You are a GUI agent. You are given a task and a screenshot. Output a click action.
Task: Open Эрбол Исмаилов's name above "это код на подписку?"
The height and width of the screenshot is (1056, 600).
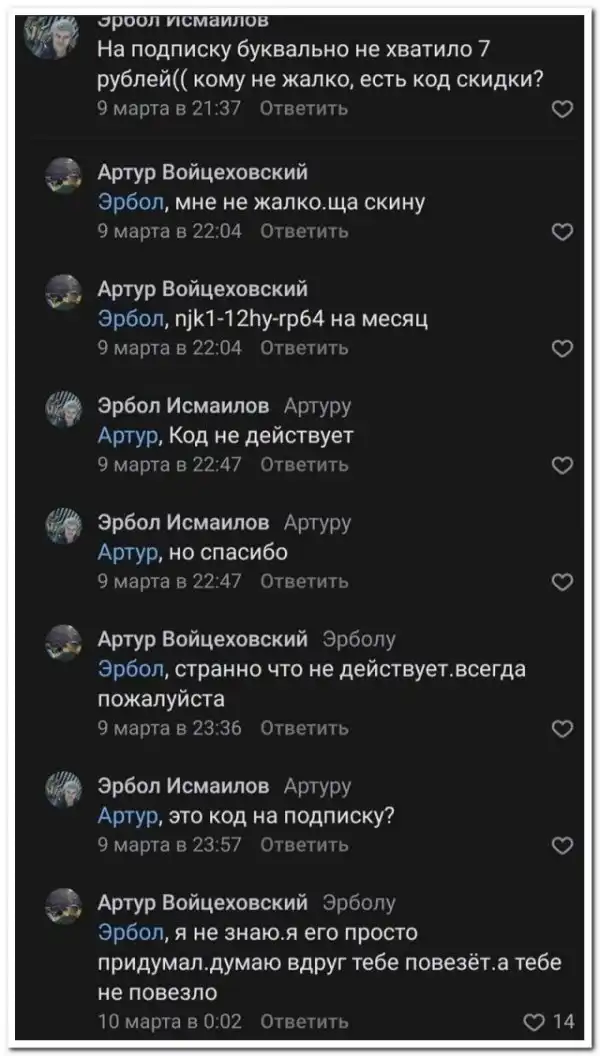[x=183, y=788]
